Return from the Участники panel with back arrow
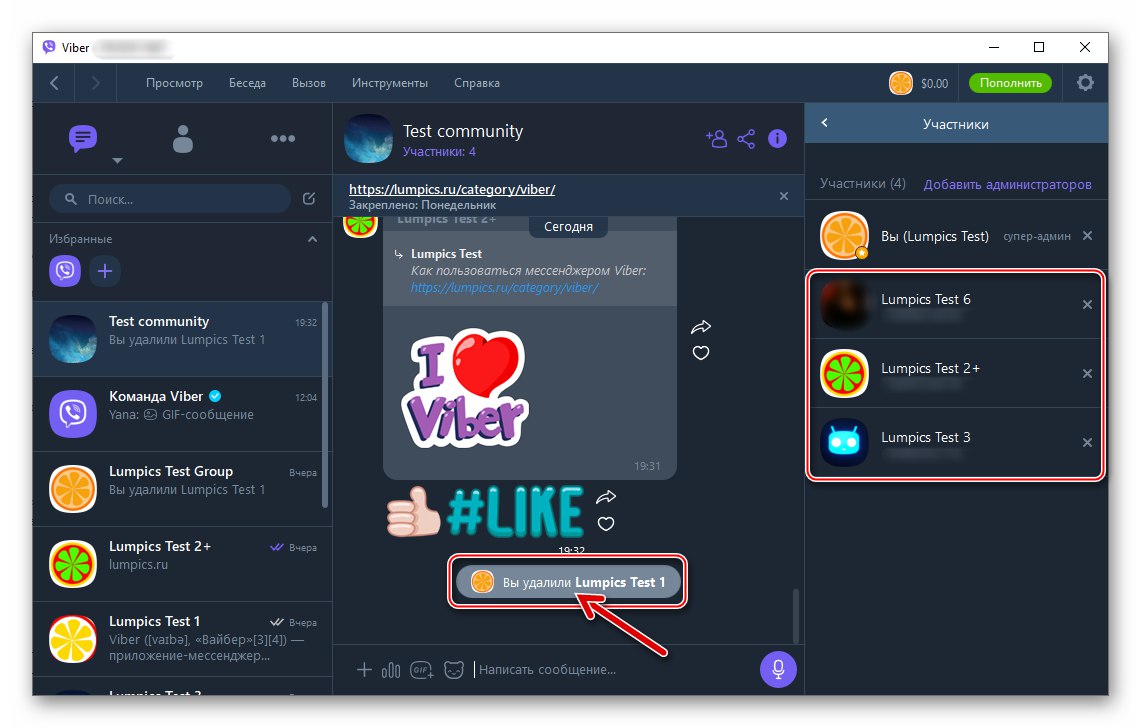The height and width of the screenshot is (728, 1141). 824,123
